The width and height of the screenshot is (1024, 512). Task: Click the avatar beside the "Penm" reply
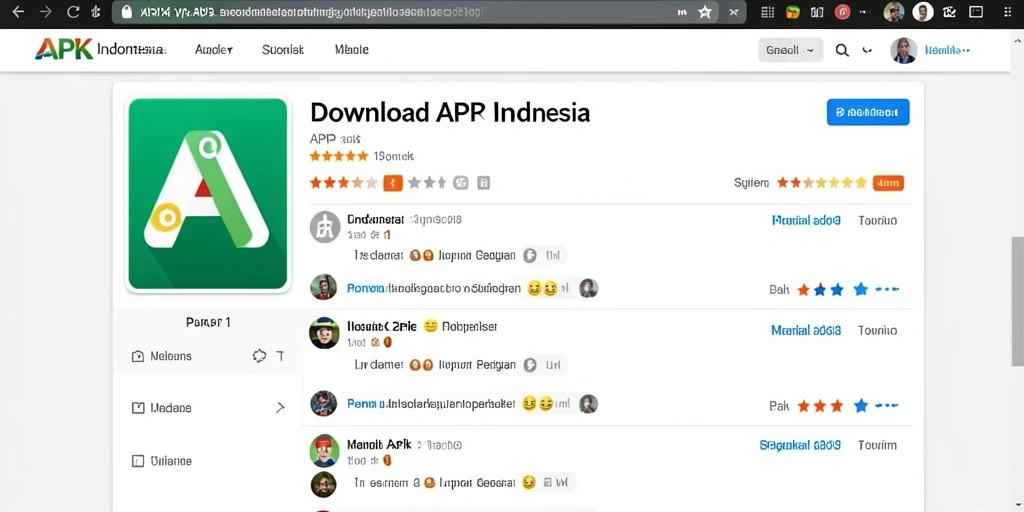(323, 404)
